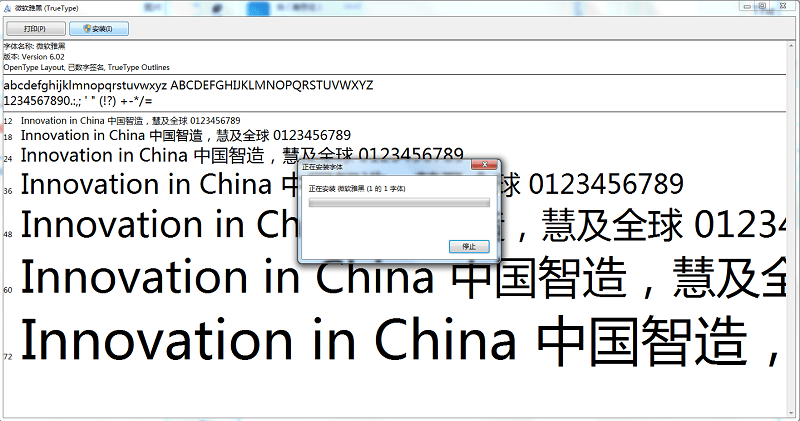Click the size label 60
Viewport: 800px width, 421px height.
click(8, 290)
